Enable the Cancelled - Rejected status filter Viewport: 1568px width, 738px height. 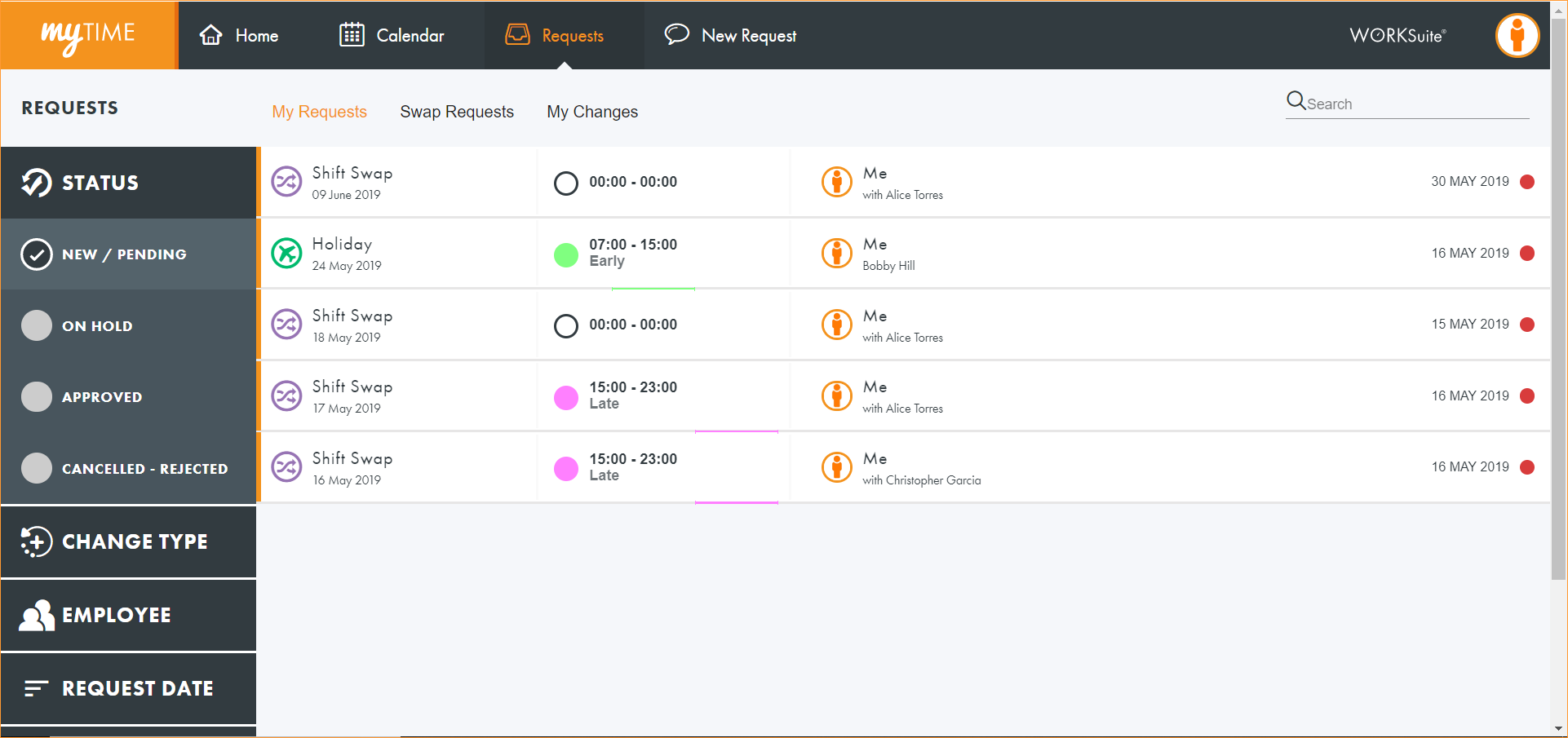[x=129, y=468]
